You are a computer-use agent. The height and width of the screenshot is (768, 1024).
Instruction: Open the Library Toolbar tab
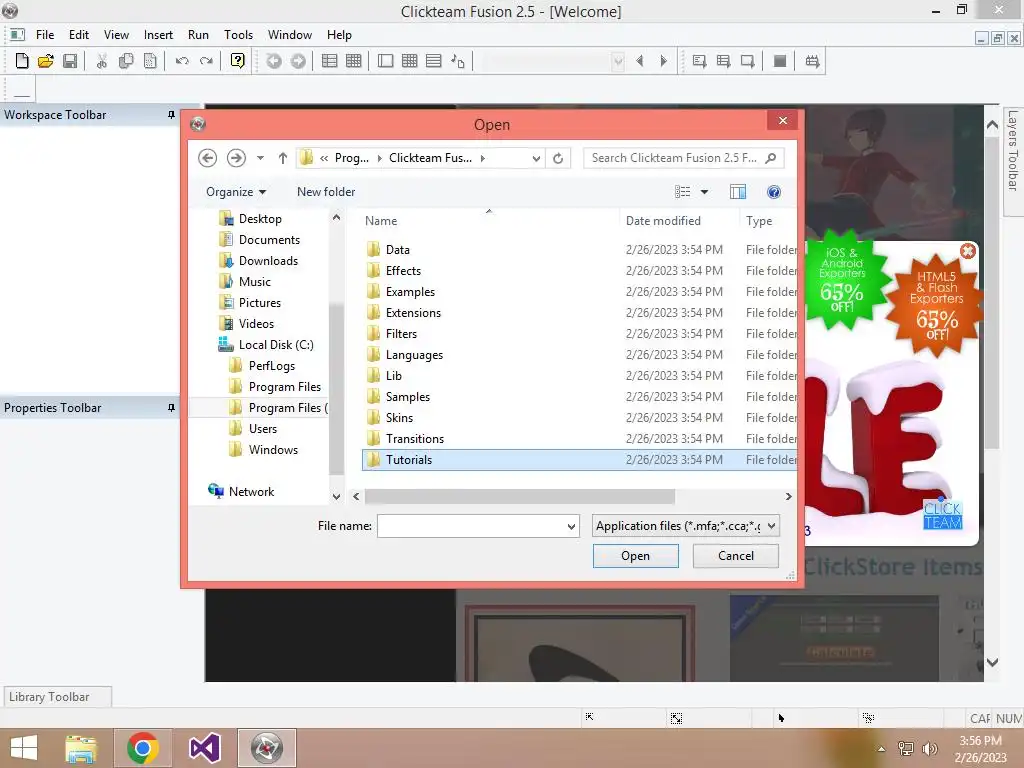click(57, 697)
